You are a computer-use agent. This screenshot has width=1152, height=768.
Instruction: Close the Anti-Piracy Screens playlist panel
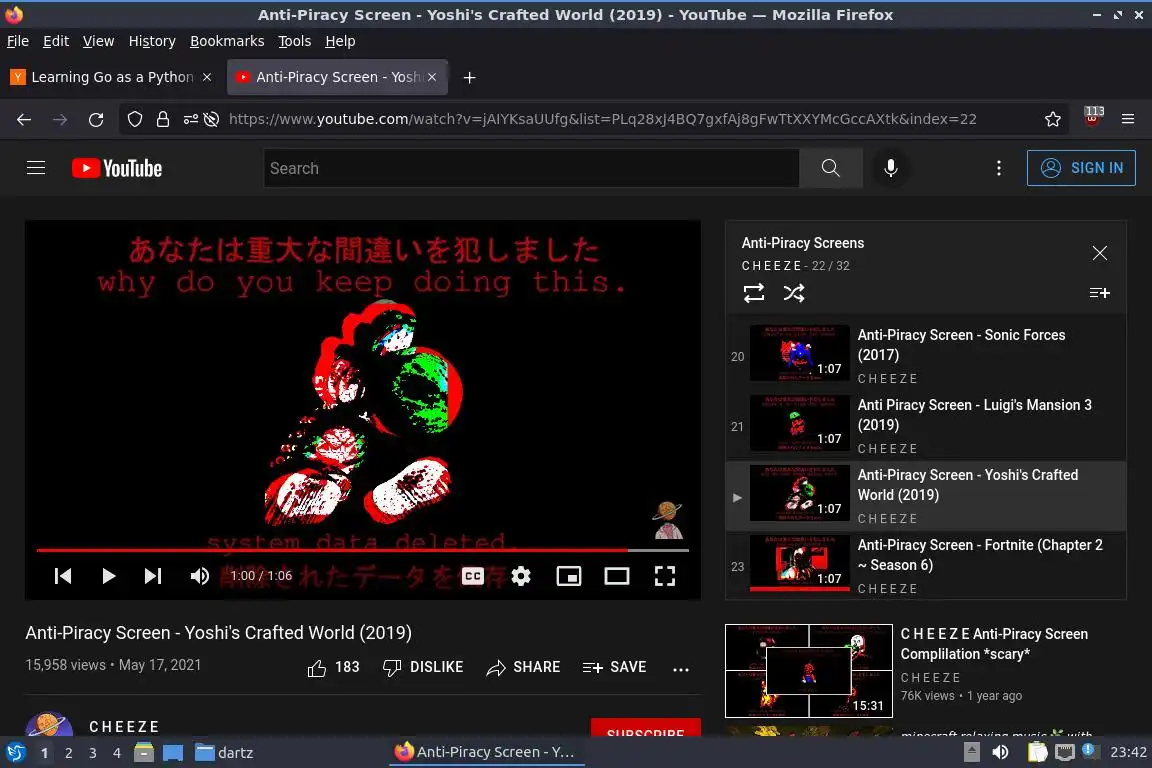(1099, 253)
